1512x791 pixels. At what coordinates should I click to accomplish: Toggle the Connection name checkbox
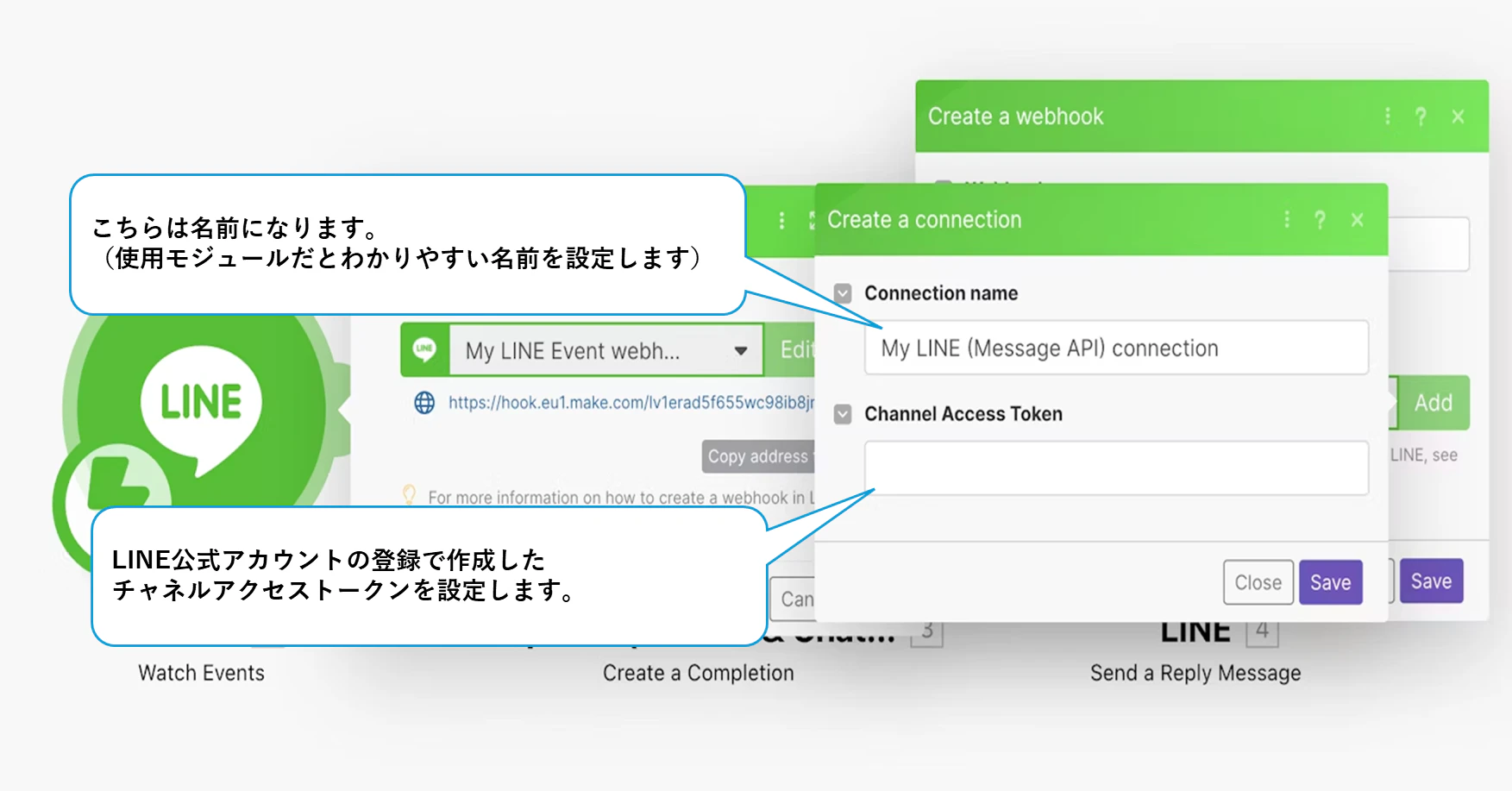(843, 293)
